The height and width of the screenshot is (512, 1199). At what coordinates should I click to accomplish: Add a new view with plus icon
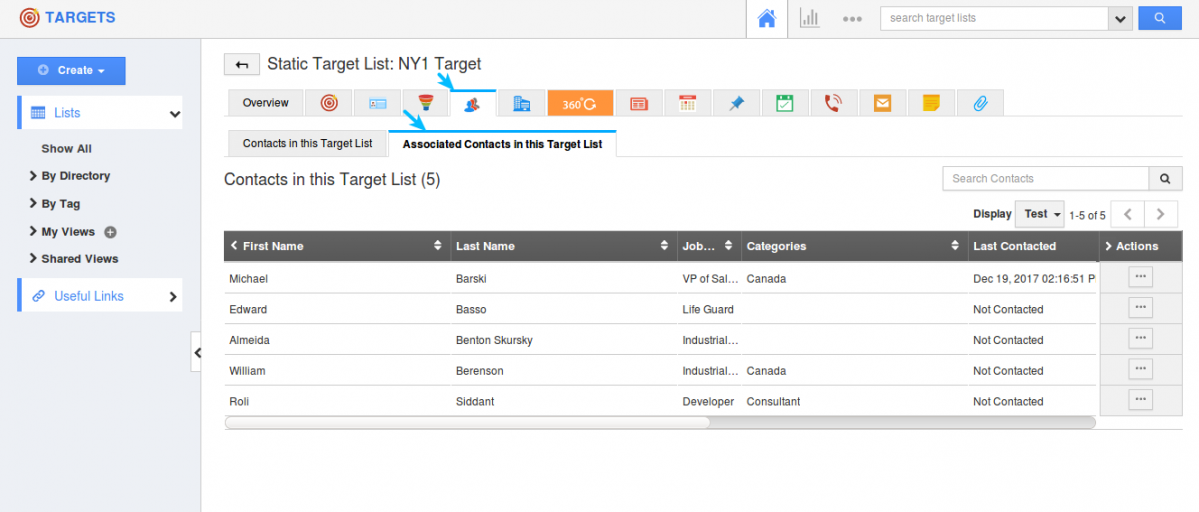click(110, 232)
